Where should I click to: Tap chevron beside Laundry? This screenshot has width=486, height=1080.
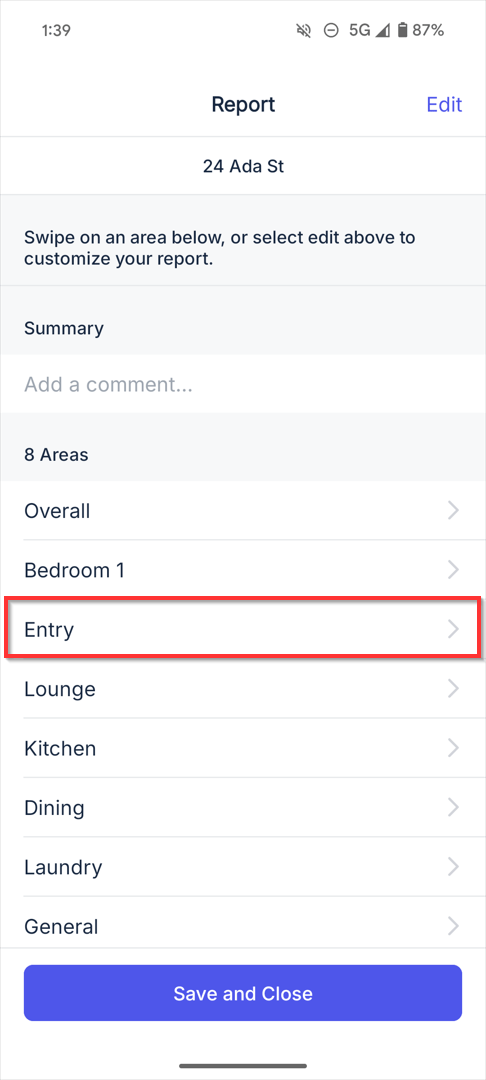point(453,866)
